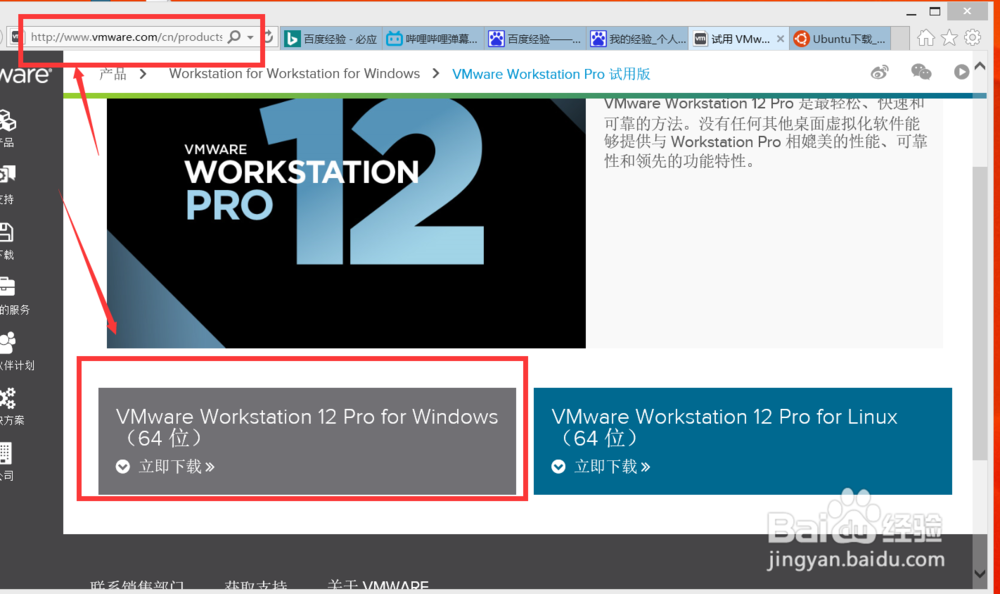1000x594 pixels.
Task: Click the page refresh icon
Action: tap(268, 37)
